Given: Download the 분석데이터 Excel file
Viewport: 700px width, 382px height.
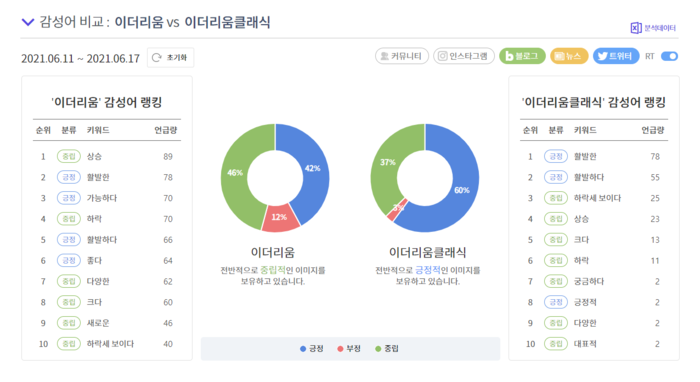Looking at the screenshot, I should 653,28.
